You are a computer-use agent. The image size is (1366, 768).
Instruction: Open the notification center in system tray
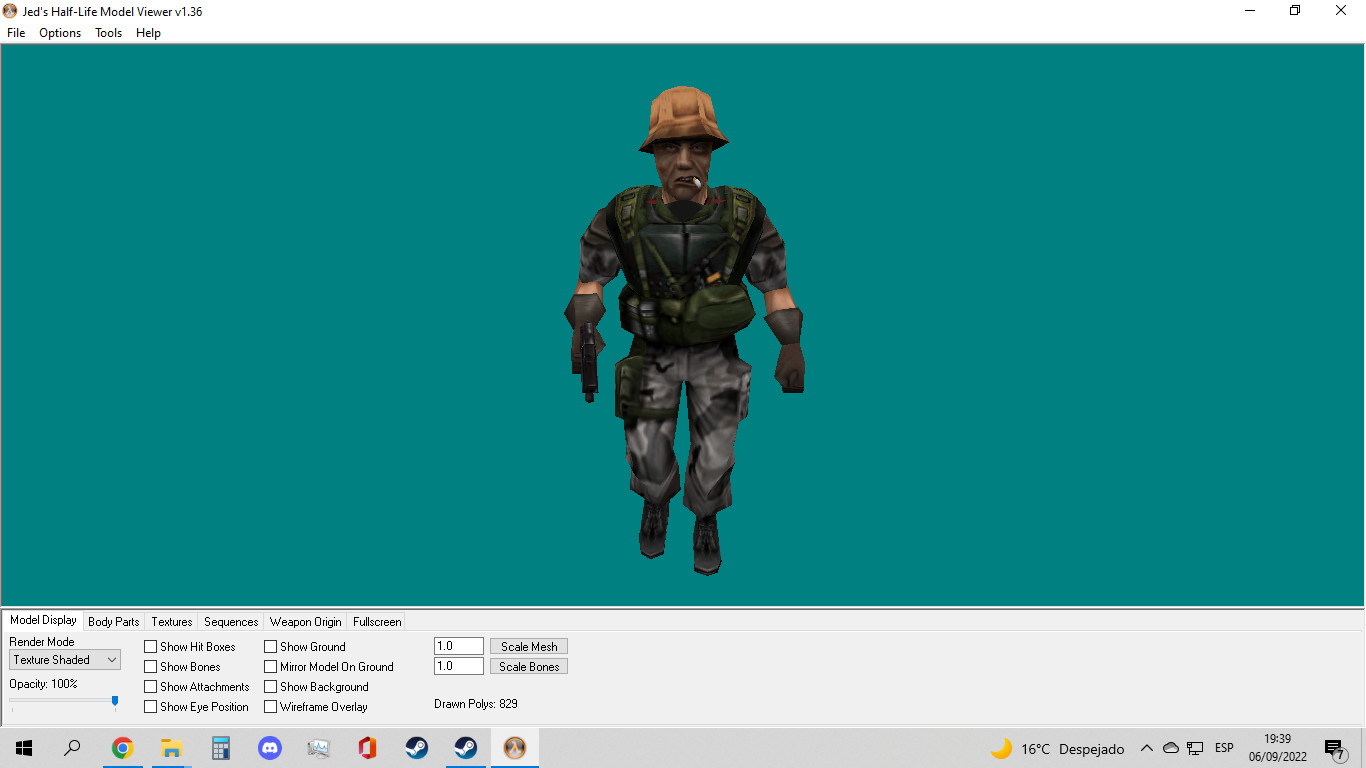pyautogui.click(x=1333, y=747)
